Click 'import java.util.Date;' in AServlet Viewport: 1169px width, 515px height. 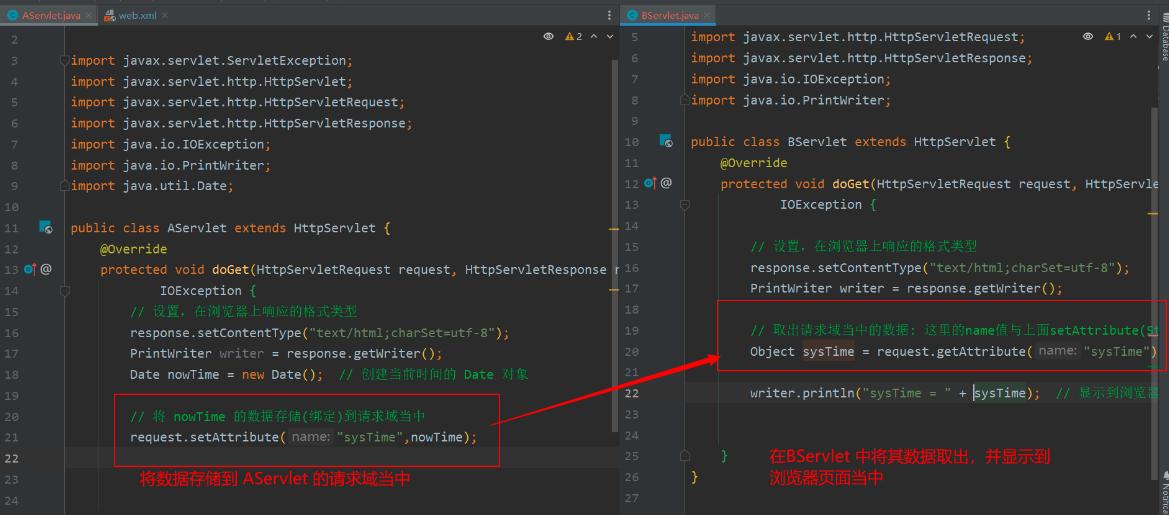coord(152,186)
